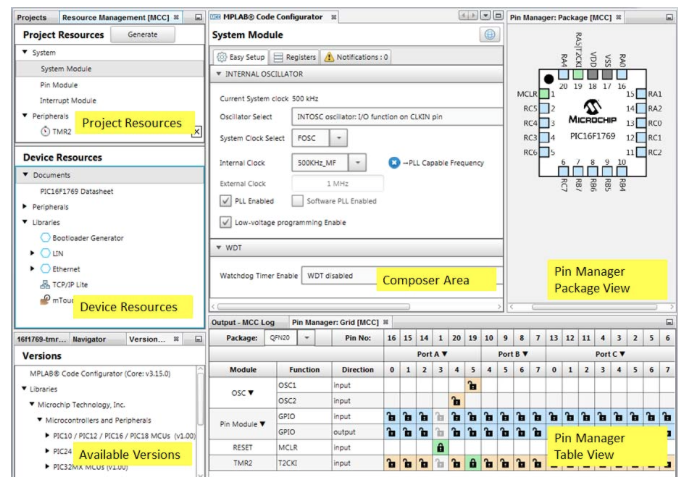
Task: Toggle Low-voltage programming Enable checkbox
Action: coord(226,222)
